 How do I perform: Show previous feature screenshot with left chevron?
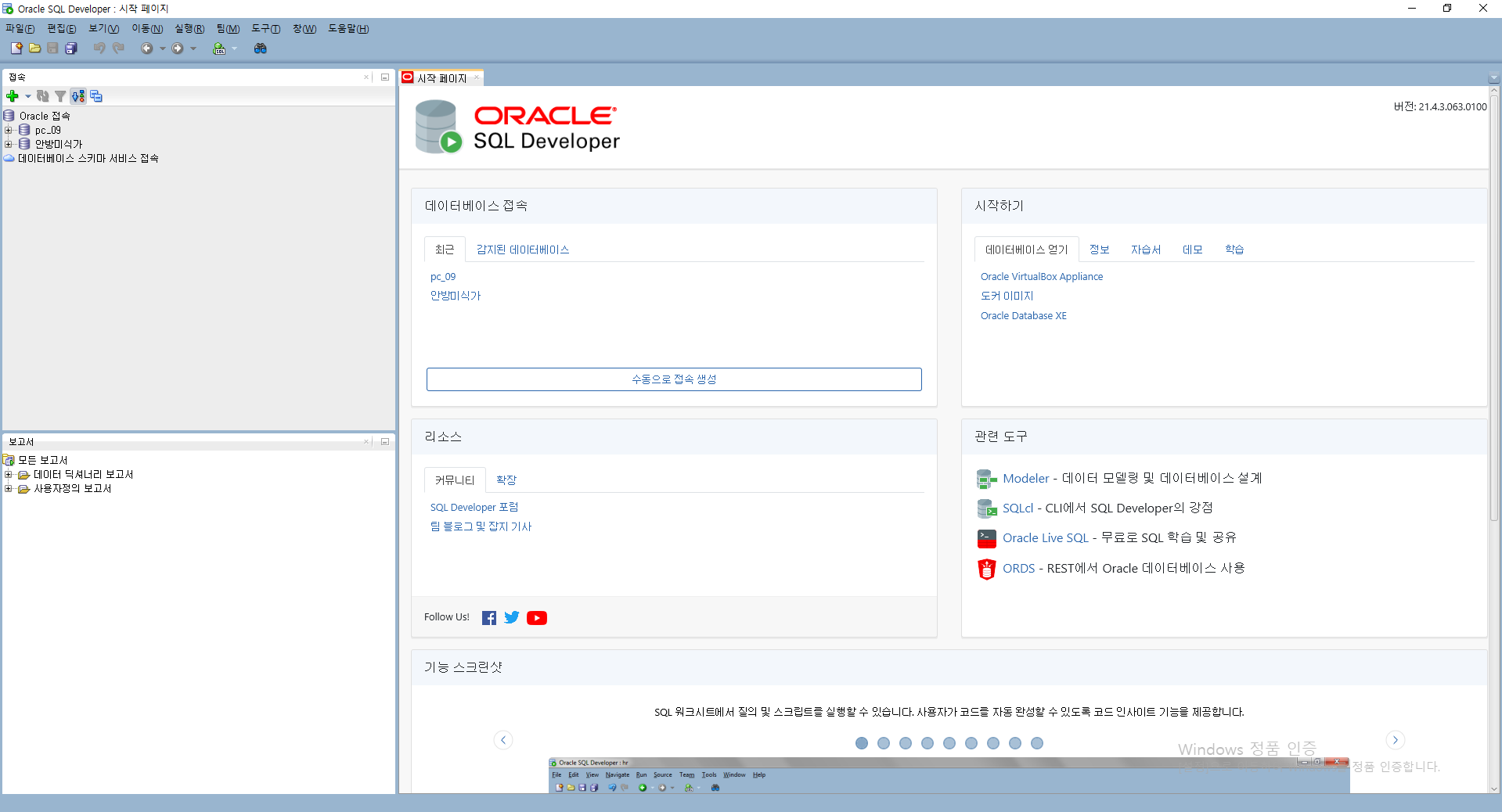[x=503, y=740]
